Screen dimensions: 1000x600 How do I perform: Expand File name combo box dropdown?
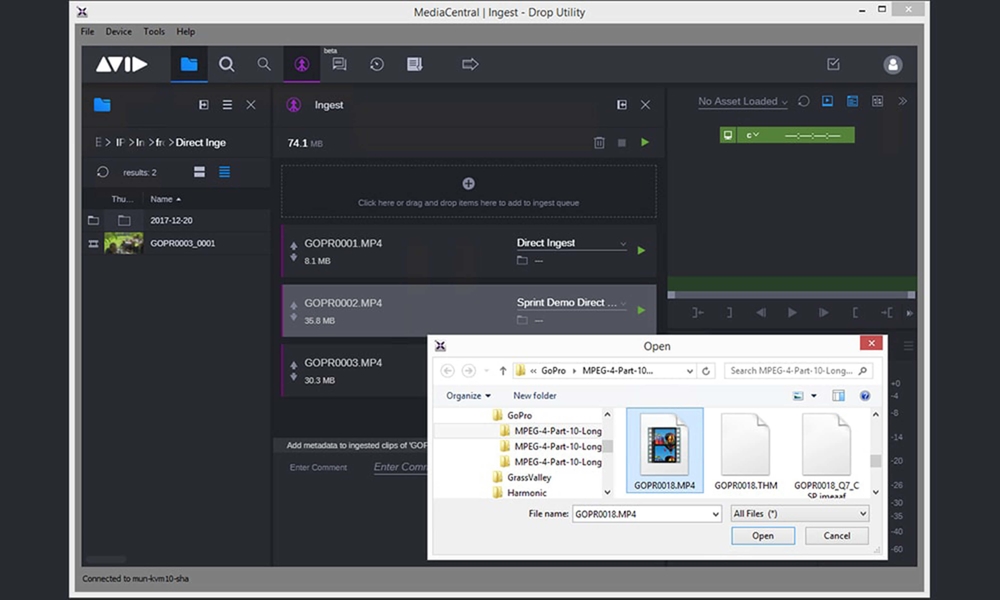(x=715, y=514)
